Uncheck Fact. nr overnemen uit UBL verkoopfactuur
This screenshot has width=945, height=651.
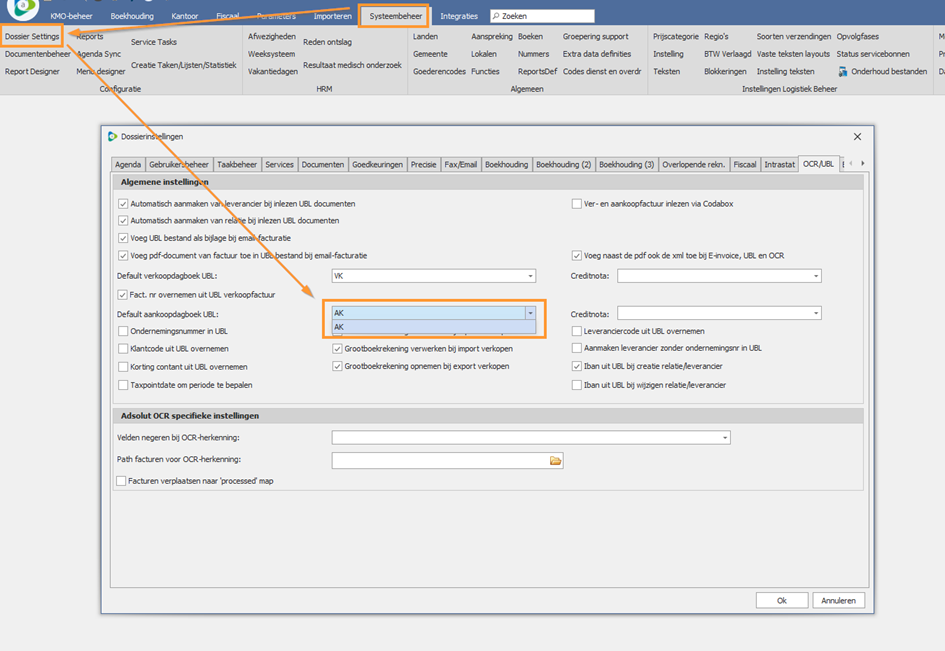point(123,295)
